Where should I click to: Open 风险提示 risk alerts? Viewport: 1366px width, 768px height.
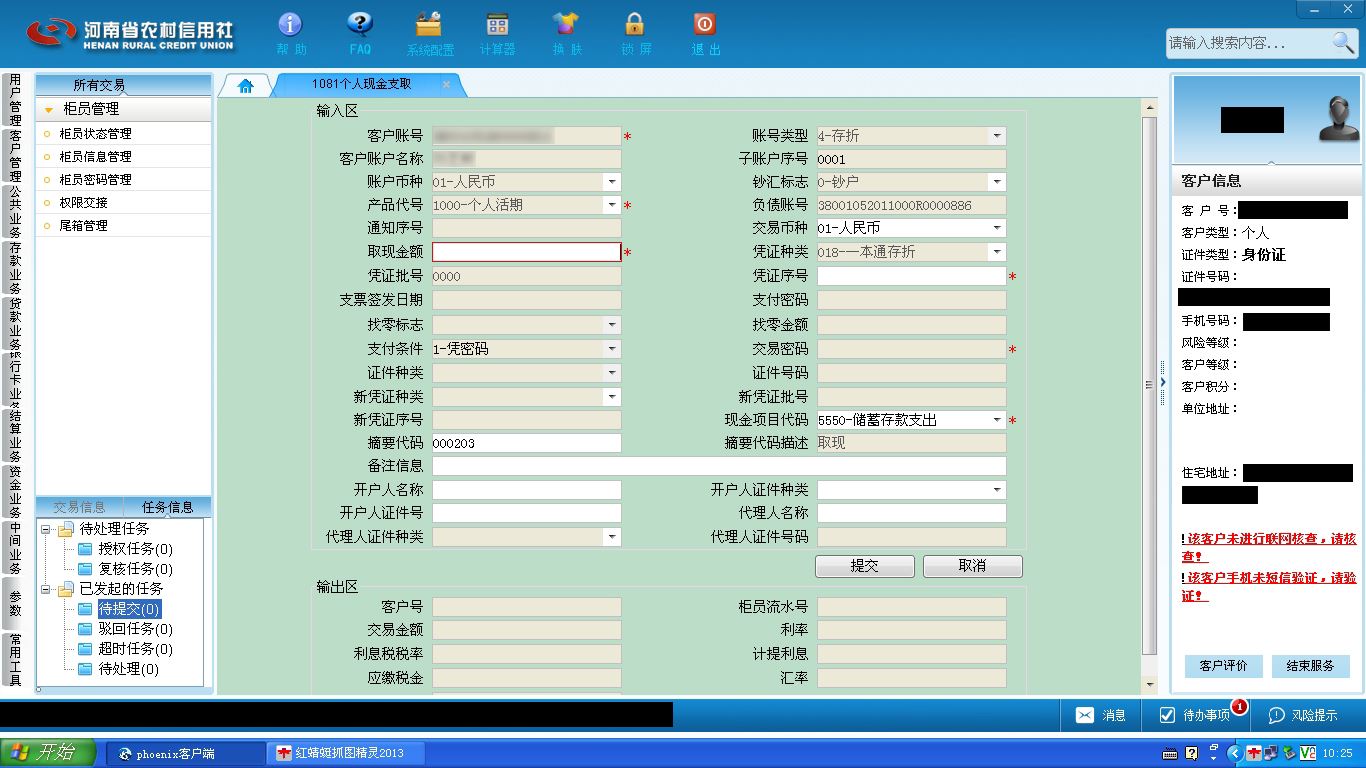click(1303, 715)
